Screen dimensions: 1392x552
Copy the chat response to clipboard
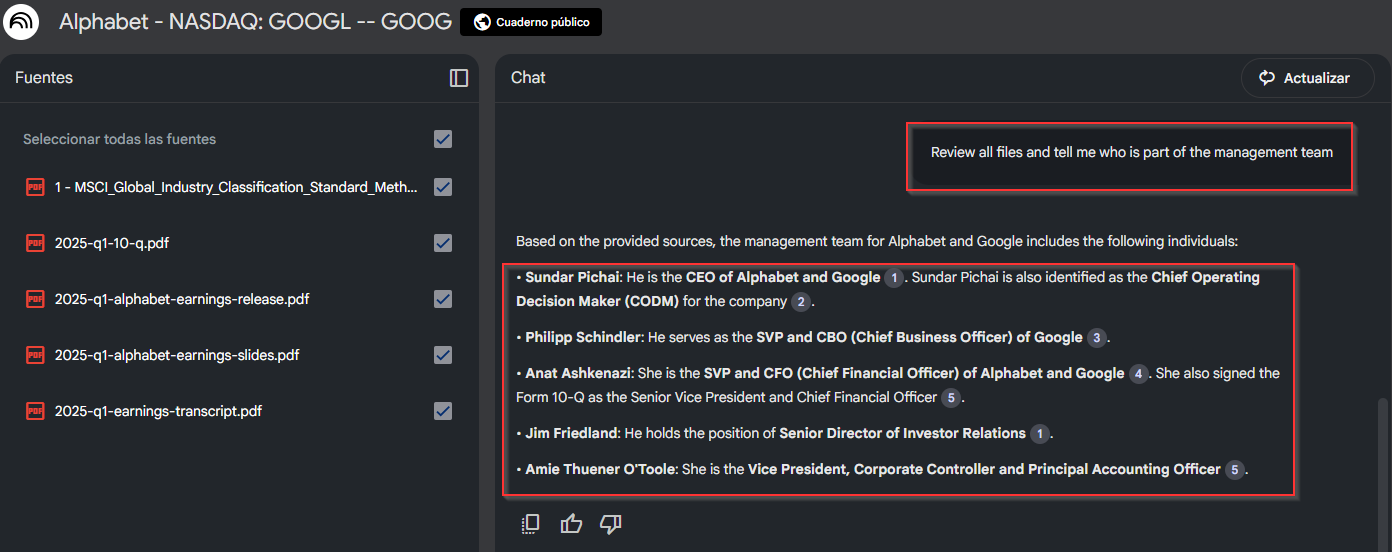tap(531, 524)
